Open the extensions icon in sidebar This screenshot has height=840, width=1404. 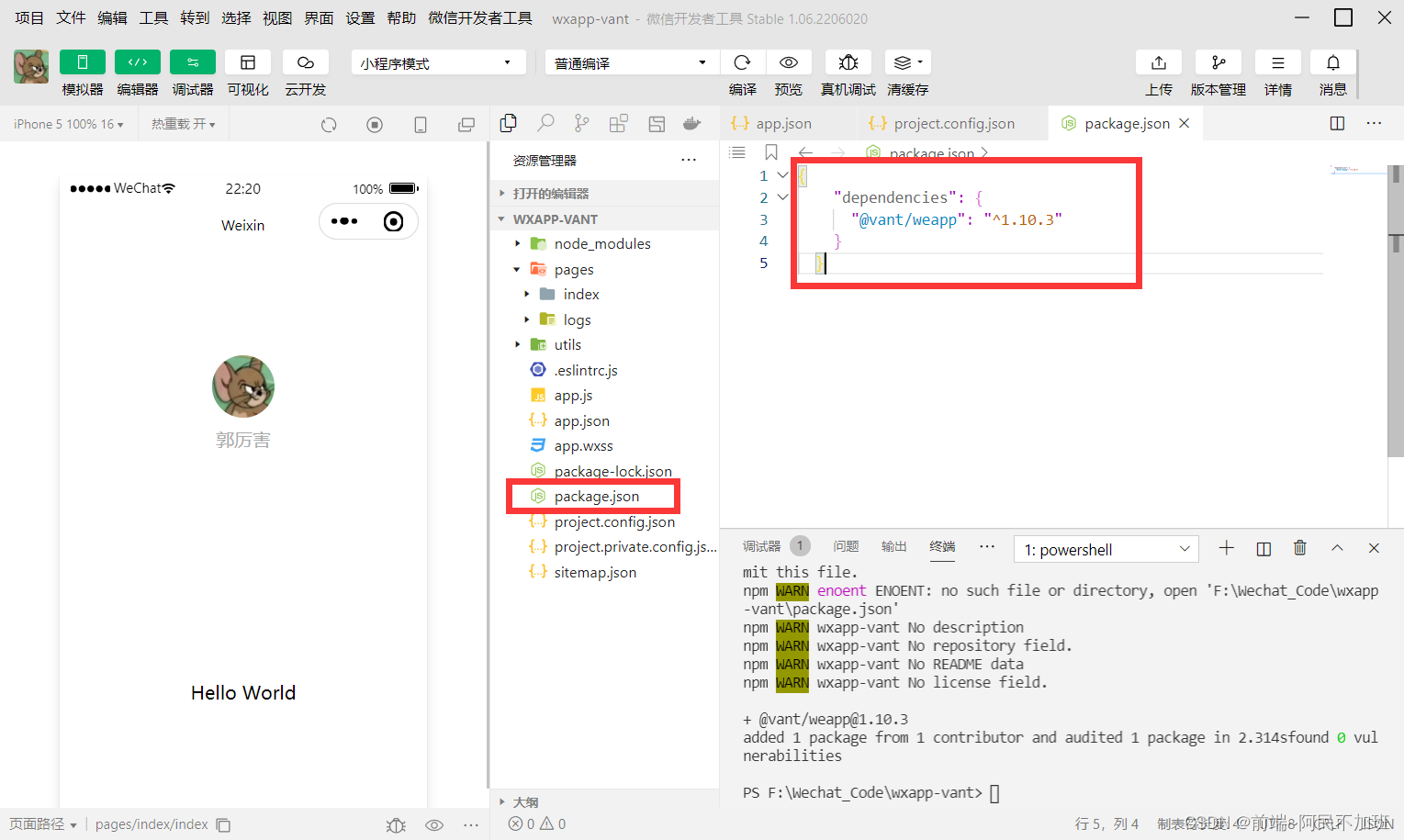(x=619, y=123)
